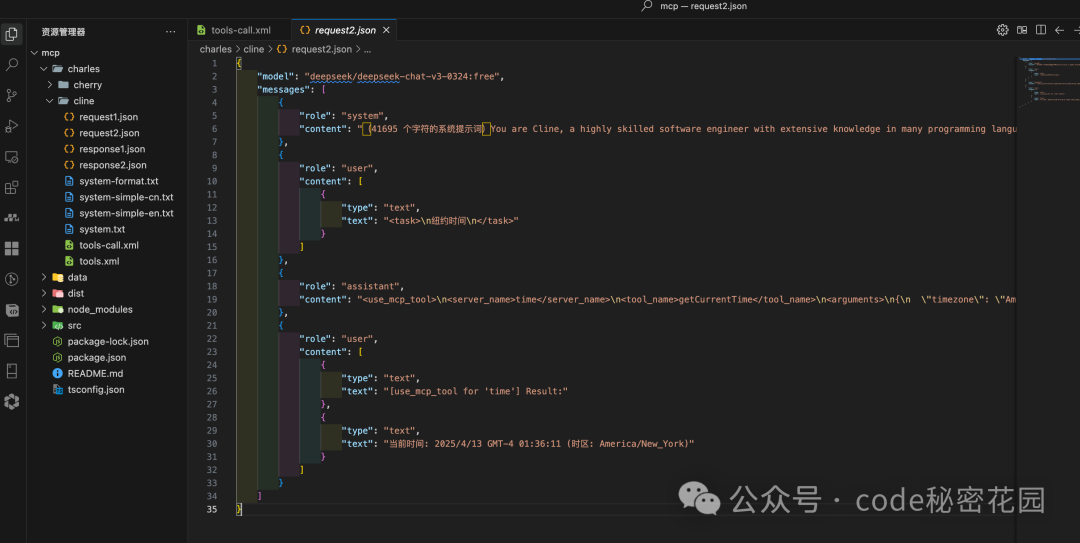
Task: Collapse the charles folder
Action: (x=43, y=69)
